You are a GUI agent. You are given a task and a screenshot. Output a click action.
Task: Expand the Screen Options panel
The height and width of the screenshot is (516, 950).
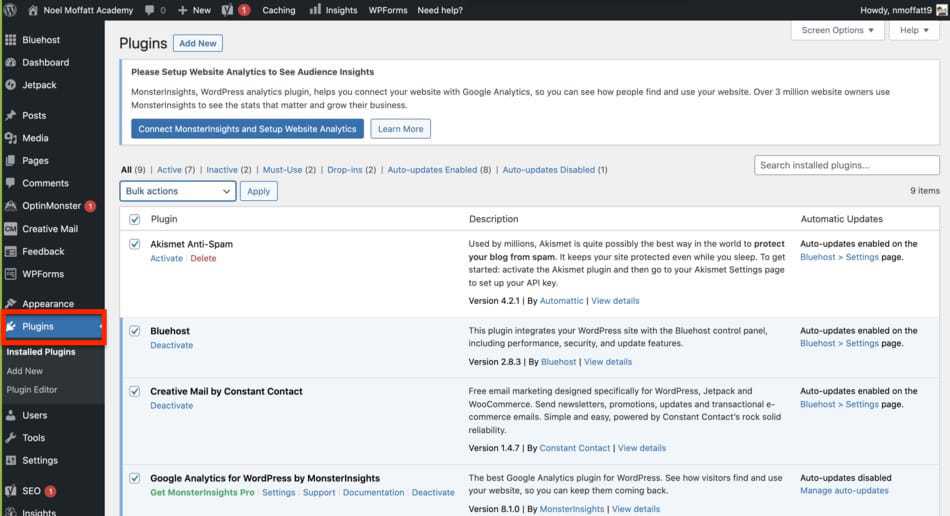click(x=837, y=30)
